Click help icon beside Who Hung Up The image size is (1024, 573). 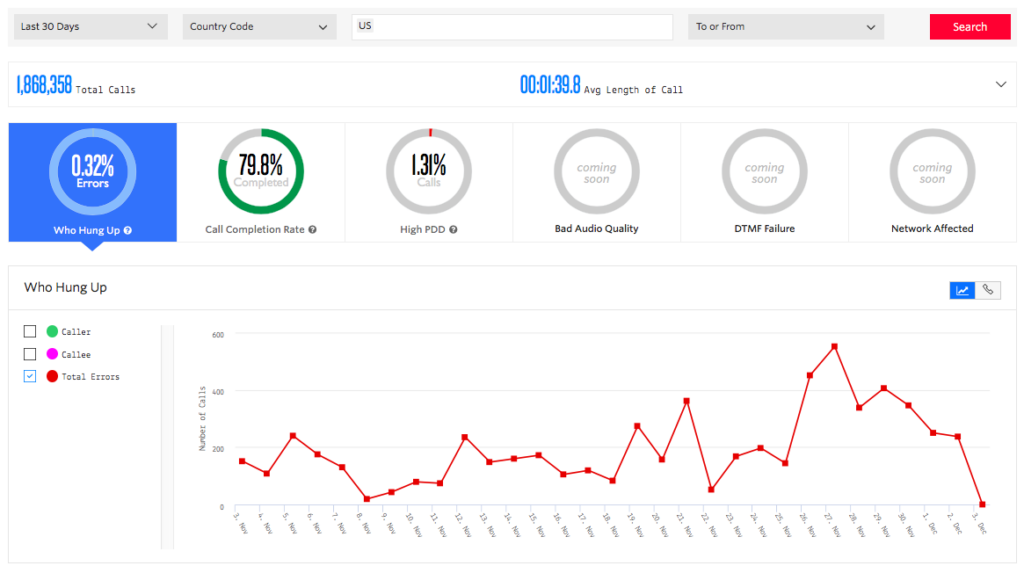pos(128,230)
